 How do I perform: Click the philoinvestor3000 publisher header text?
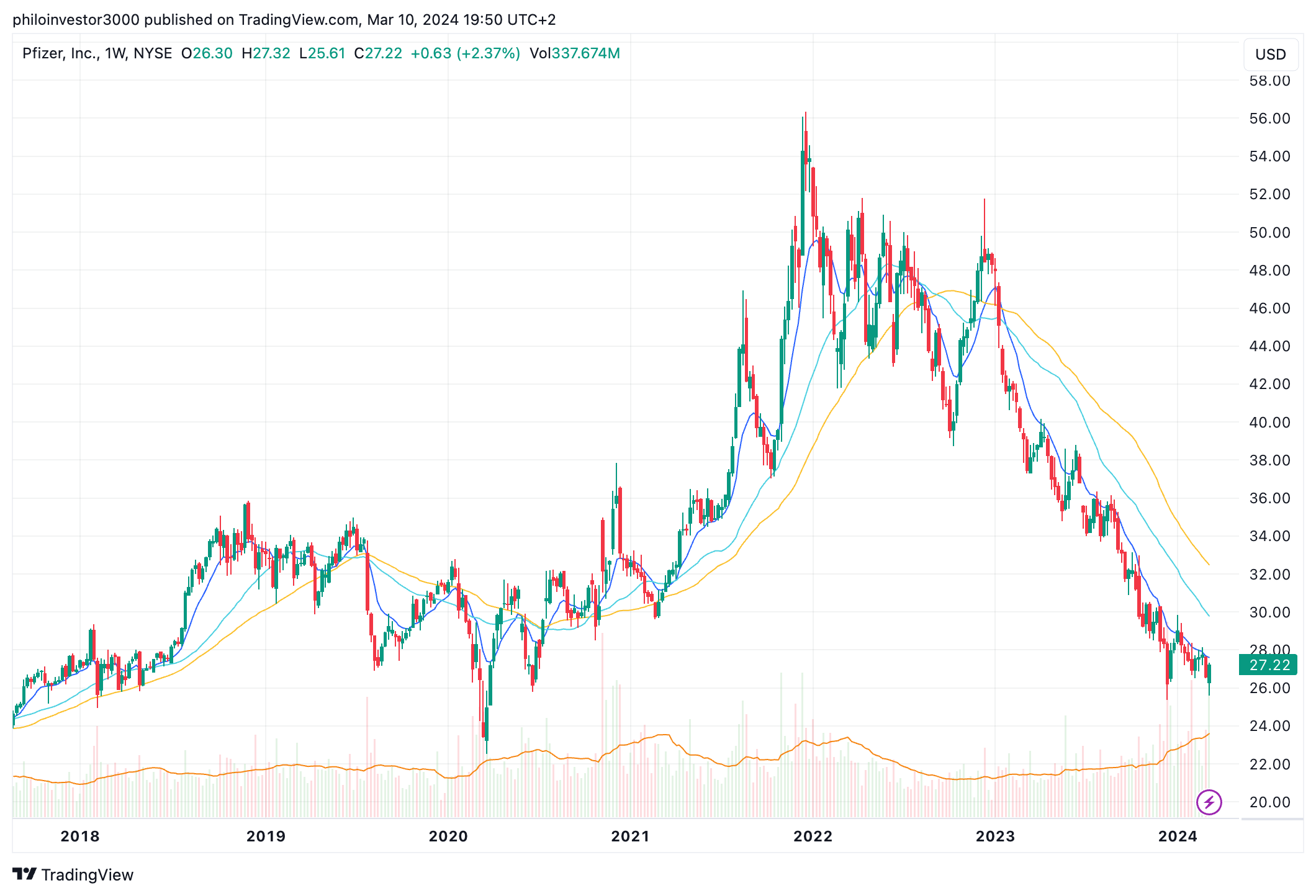[x=76, y=20]
